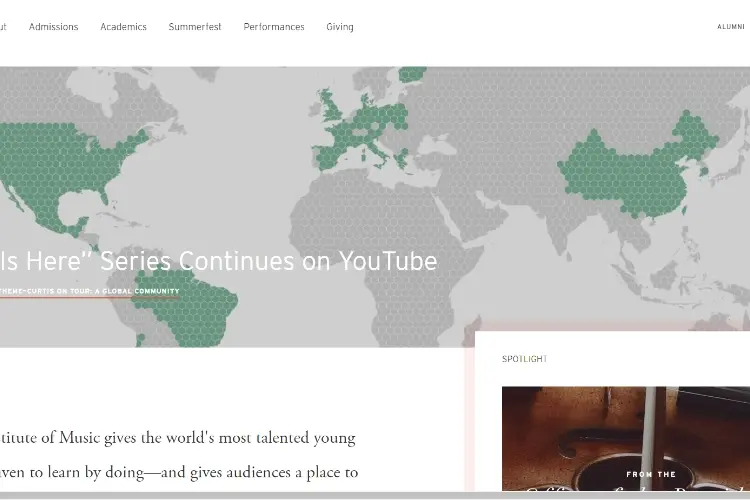Screen dimensions: 750x500
Task: Click the "Institute of Music gives the world's" paragraph line
Action: 177,438
